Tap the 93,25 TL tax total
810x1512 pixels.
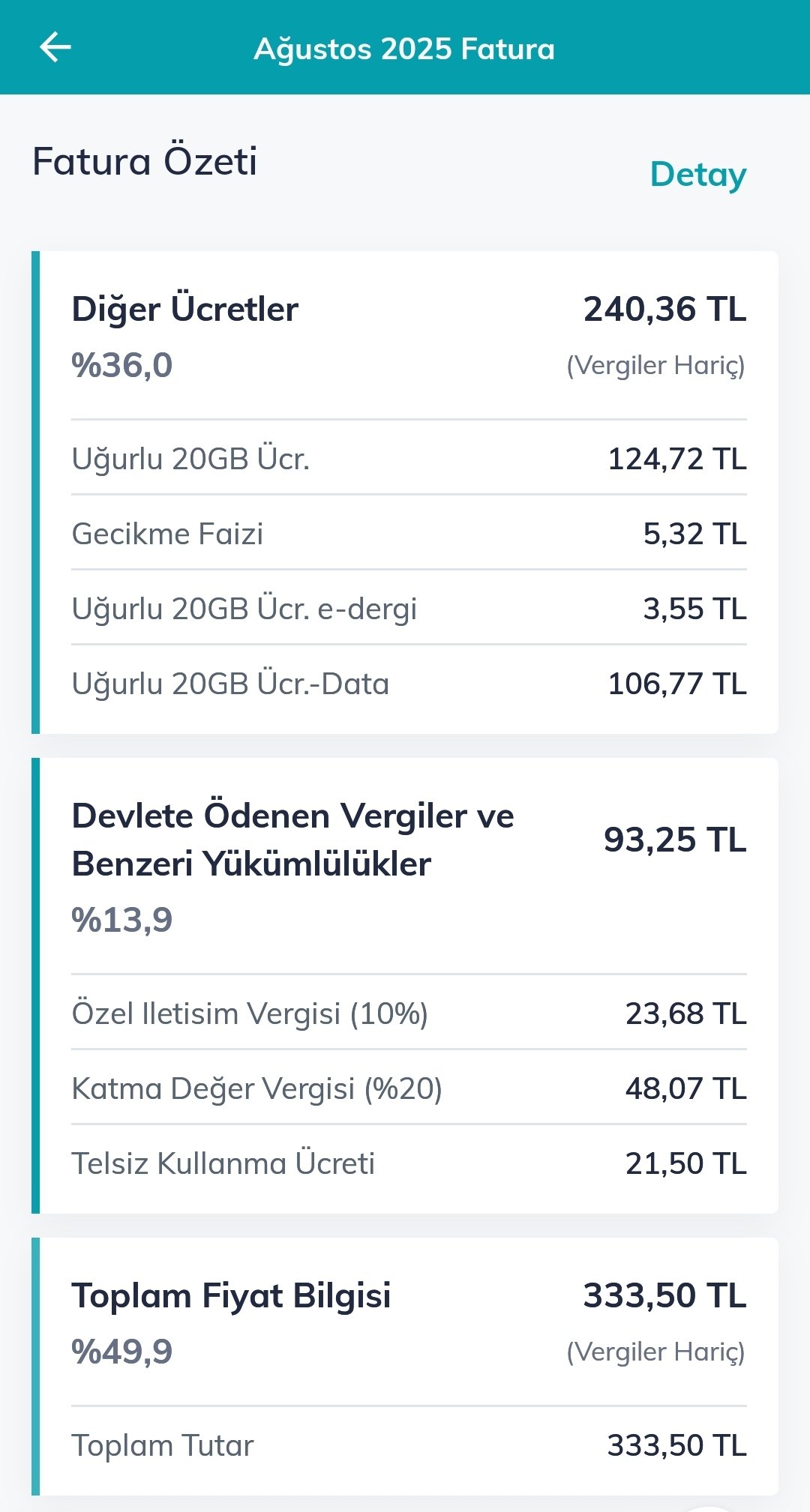[x=674, y=840]
